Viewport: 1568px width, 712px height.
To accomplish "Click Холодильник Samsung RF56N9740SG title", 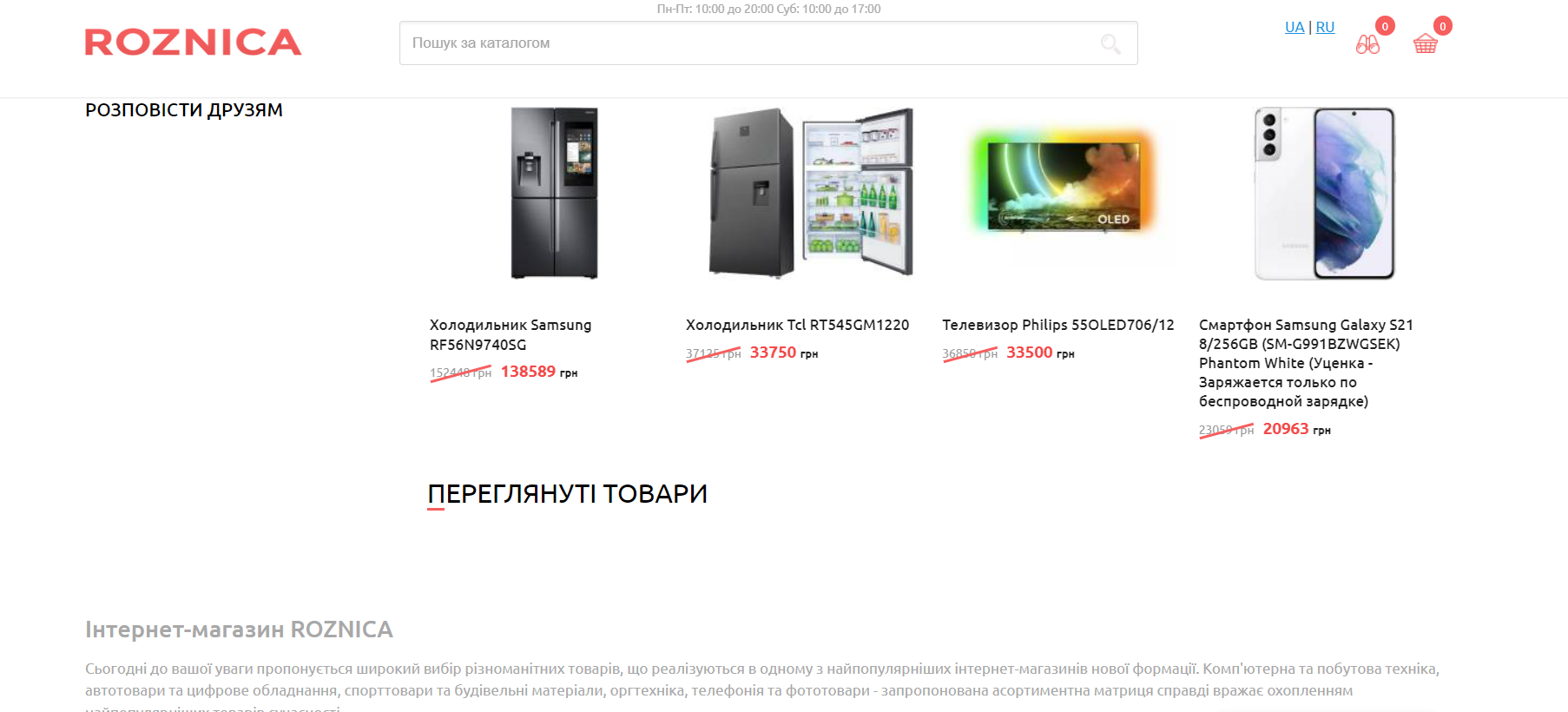I will 511,334.
